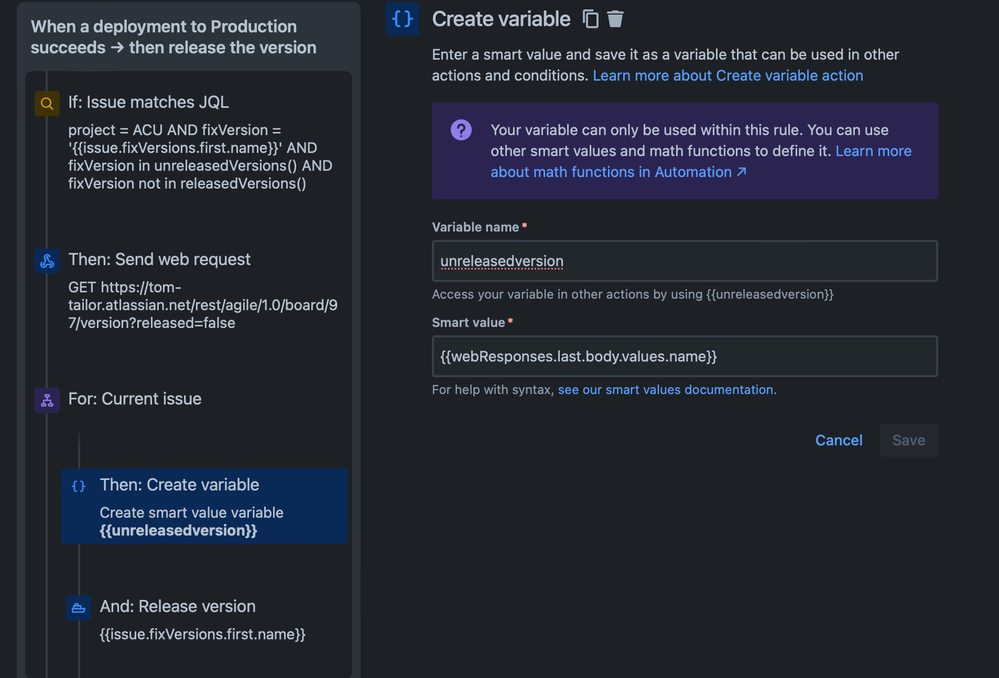Click the branch icon for Current issue
The image size is (999, 678).
(47, 400)
